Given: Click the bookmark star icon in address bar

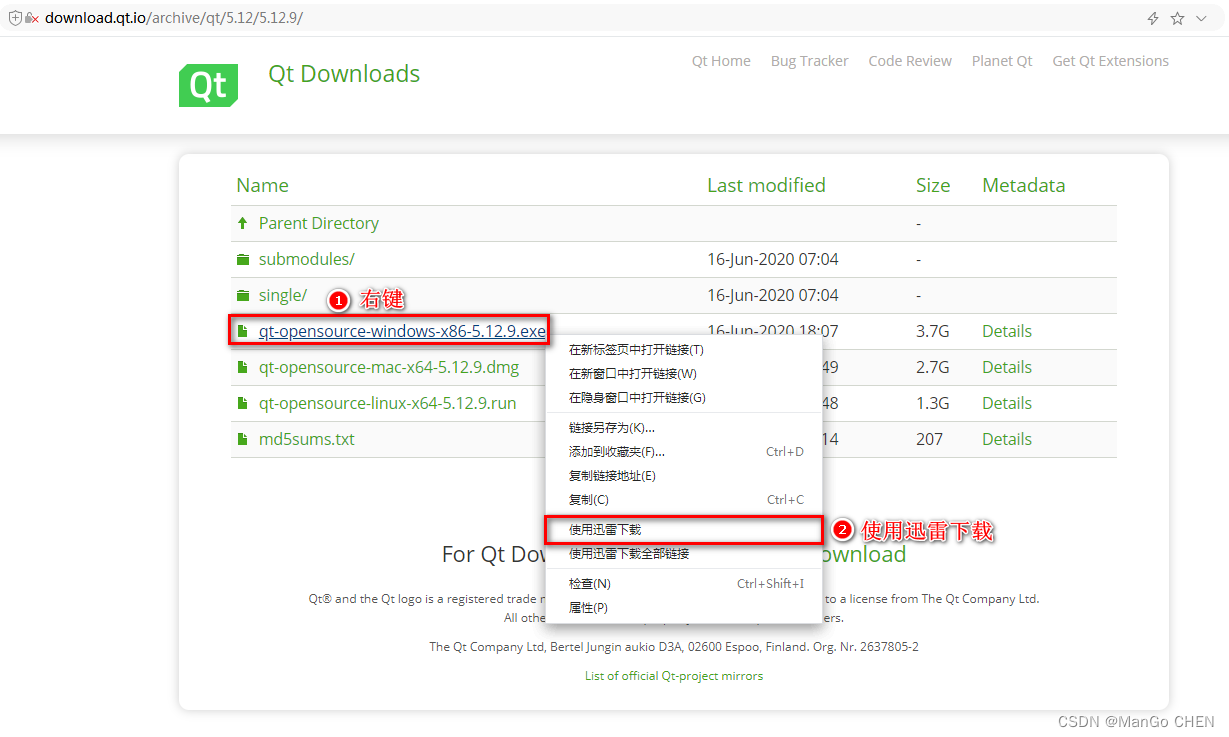Looking at the screenshot, I should (x=1177, y=18).
